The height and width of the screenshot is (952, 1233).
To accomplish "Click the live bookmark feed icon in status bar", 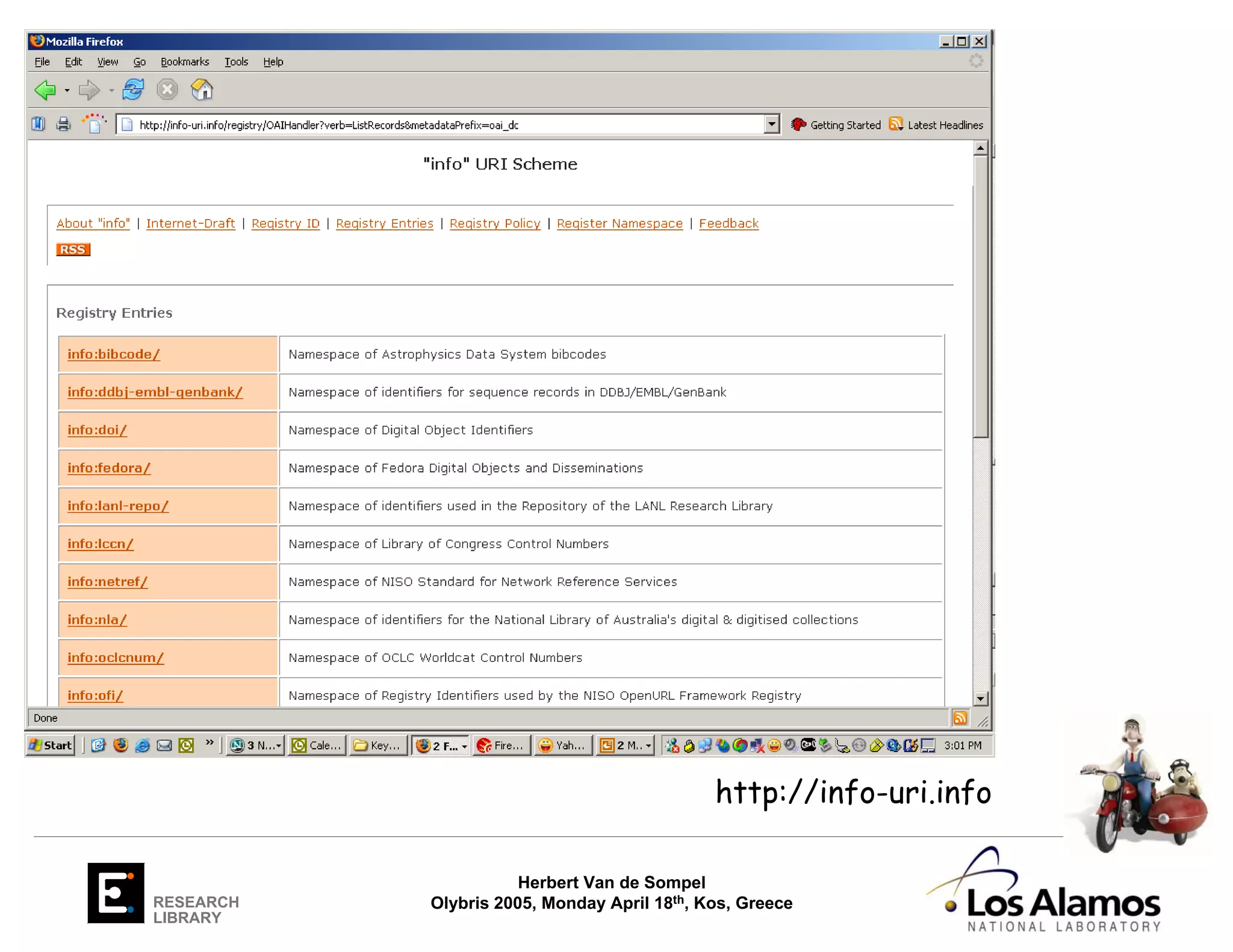I will click(960, 718).
